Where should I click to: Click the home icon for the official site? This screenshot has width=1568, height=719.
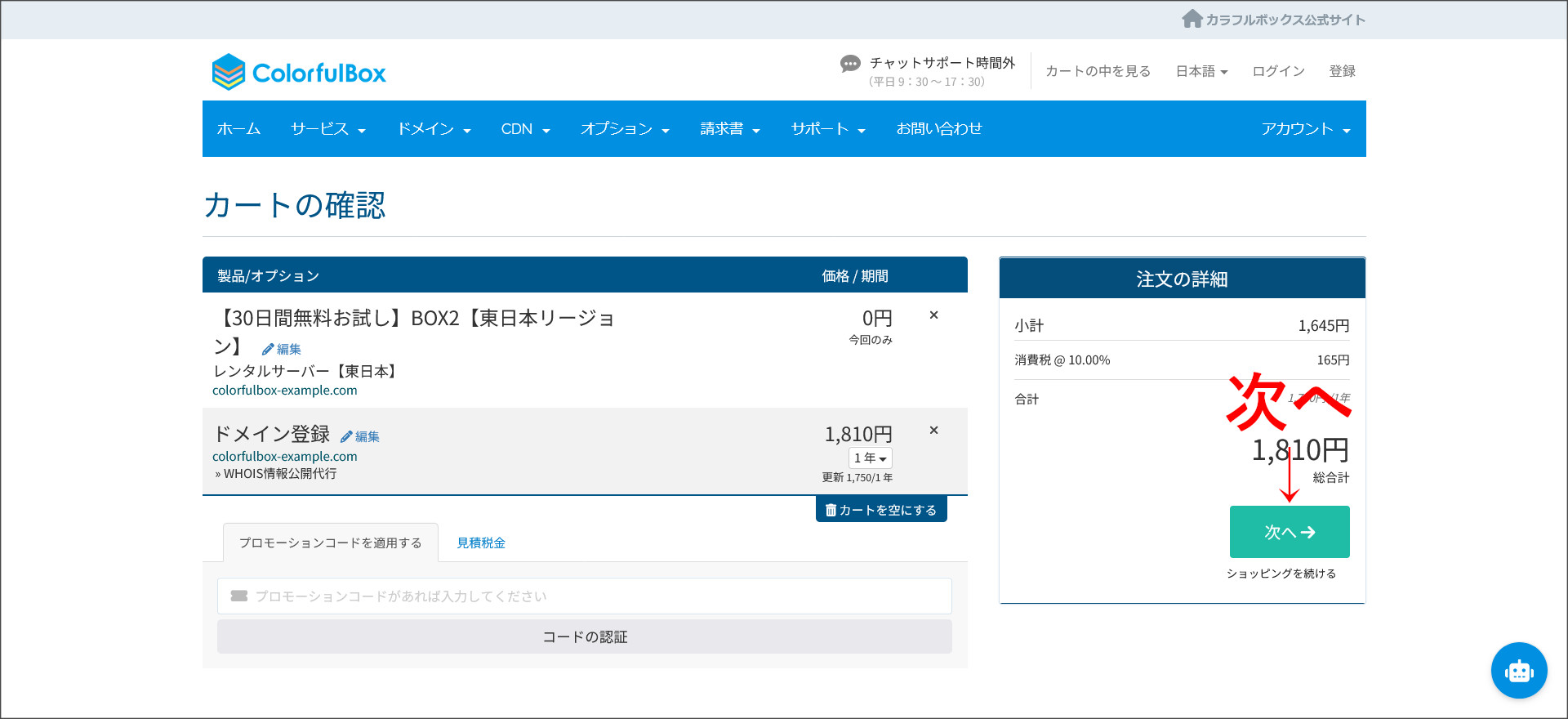point(1192,19)
